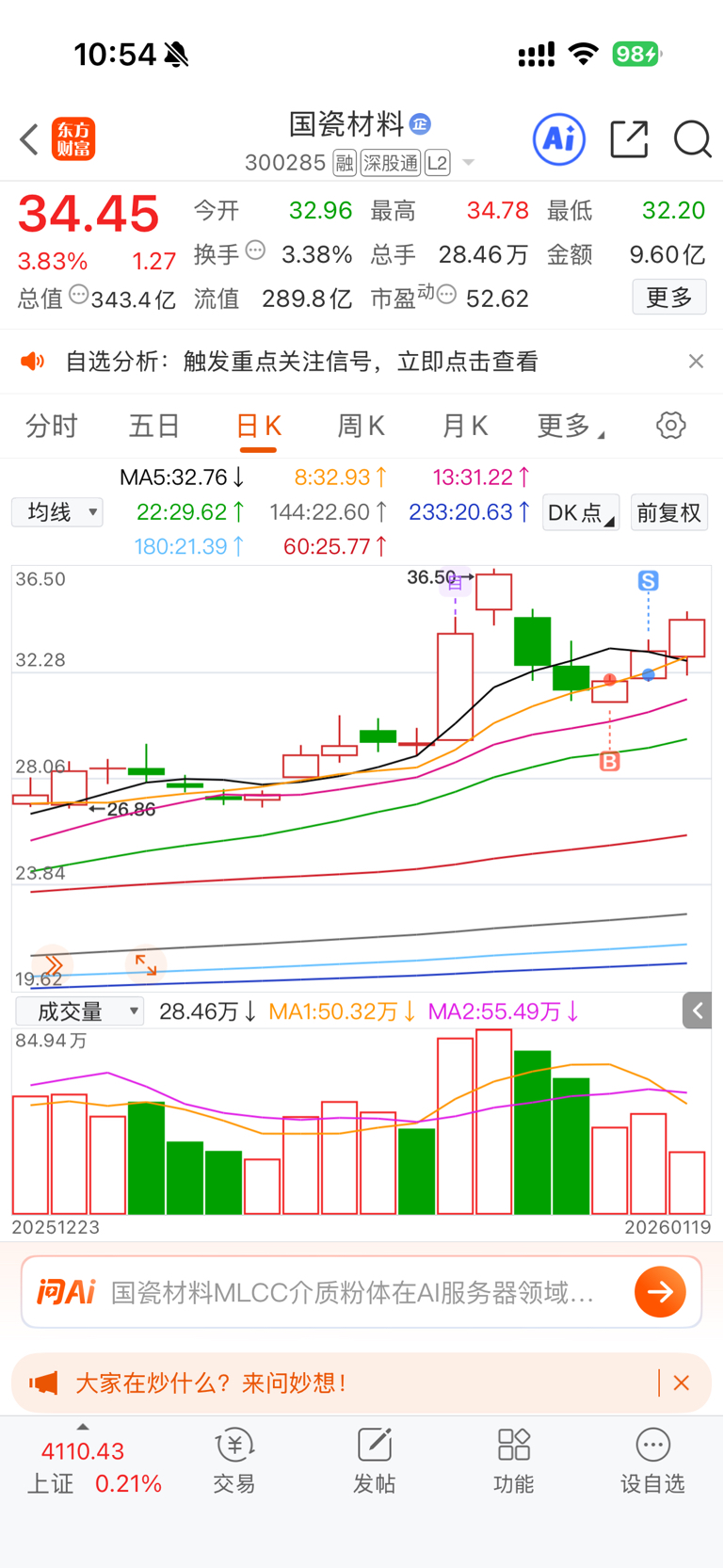Tap the muted bell icon in status bar
The height and width of the screenshot is (1568, 724).
pyautogui.click(x=176, y=55)
